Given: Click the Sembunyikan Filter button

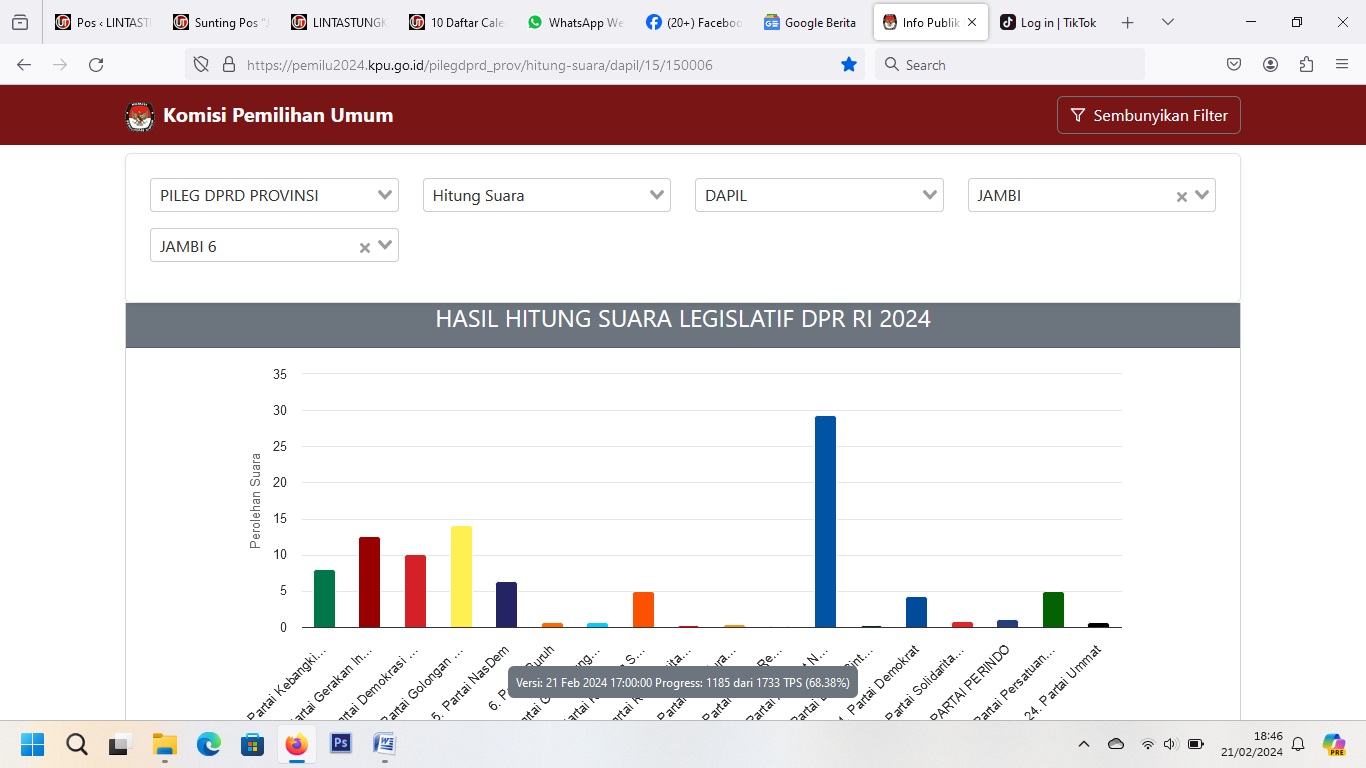Looking at the screenshot, I should tap(1148, 116).
